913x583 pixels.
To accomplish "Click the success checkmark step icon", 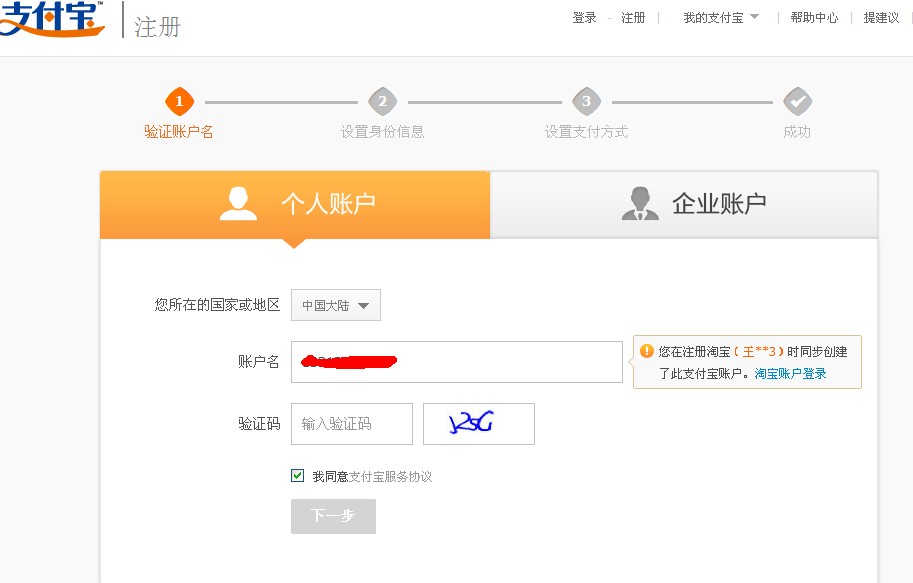I will click(797, 101).
